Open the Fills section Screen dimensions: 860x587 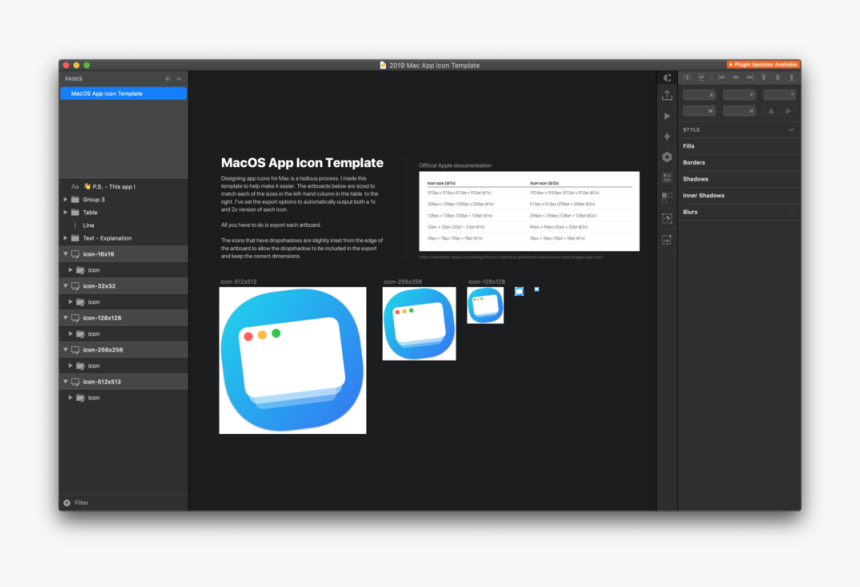[x=739, y=146]
